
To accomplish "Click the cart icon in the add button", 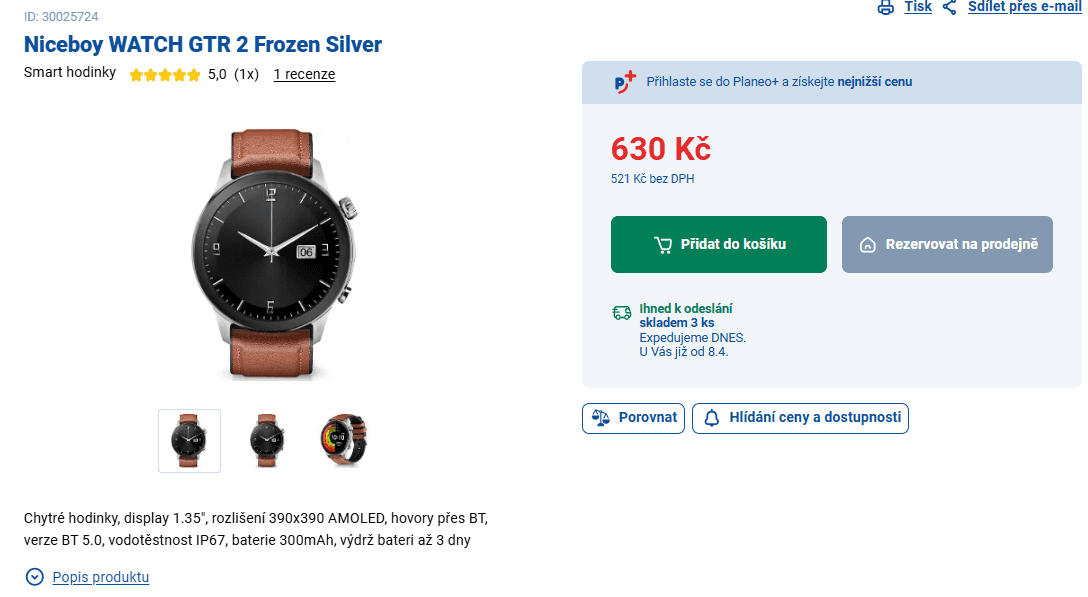I will (x=663, y=245).
